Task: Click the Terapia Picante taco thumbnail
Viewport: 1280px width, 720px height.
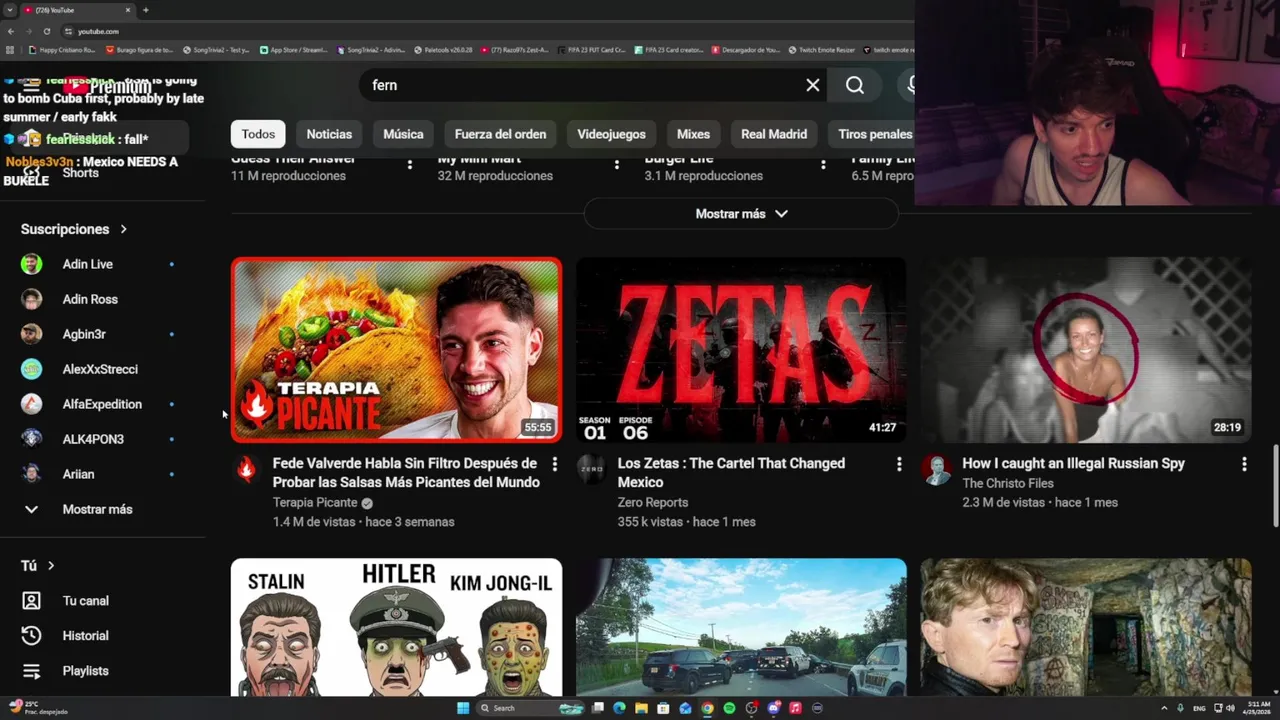Action: (x=396, y=350)
